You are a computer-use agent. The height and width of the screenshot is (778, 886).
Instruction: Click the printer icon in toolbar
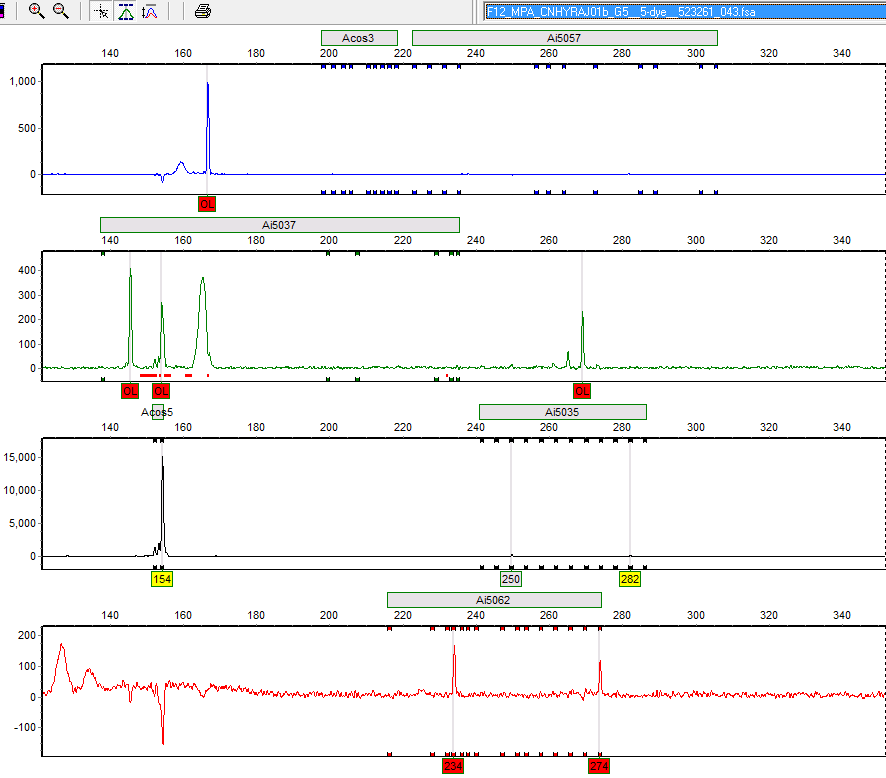tap(203, 11)
